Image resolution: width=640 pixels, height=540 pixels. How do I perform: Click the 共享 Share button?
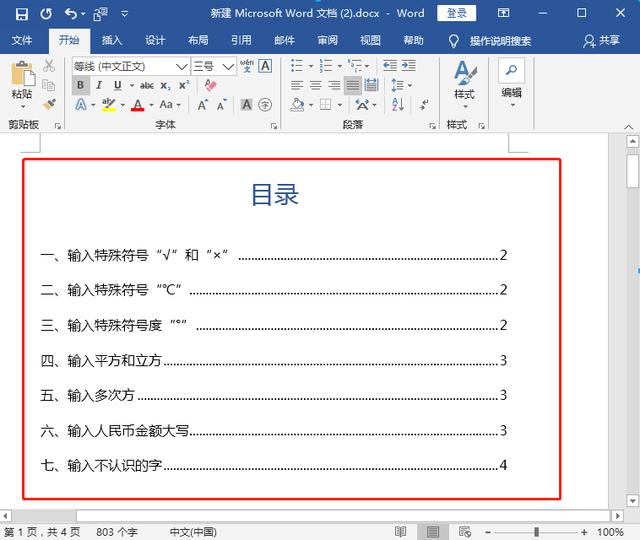click(x=602, y=40)
